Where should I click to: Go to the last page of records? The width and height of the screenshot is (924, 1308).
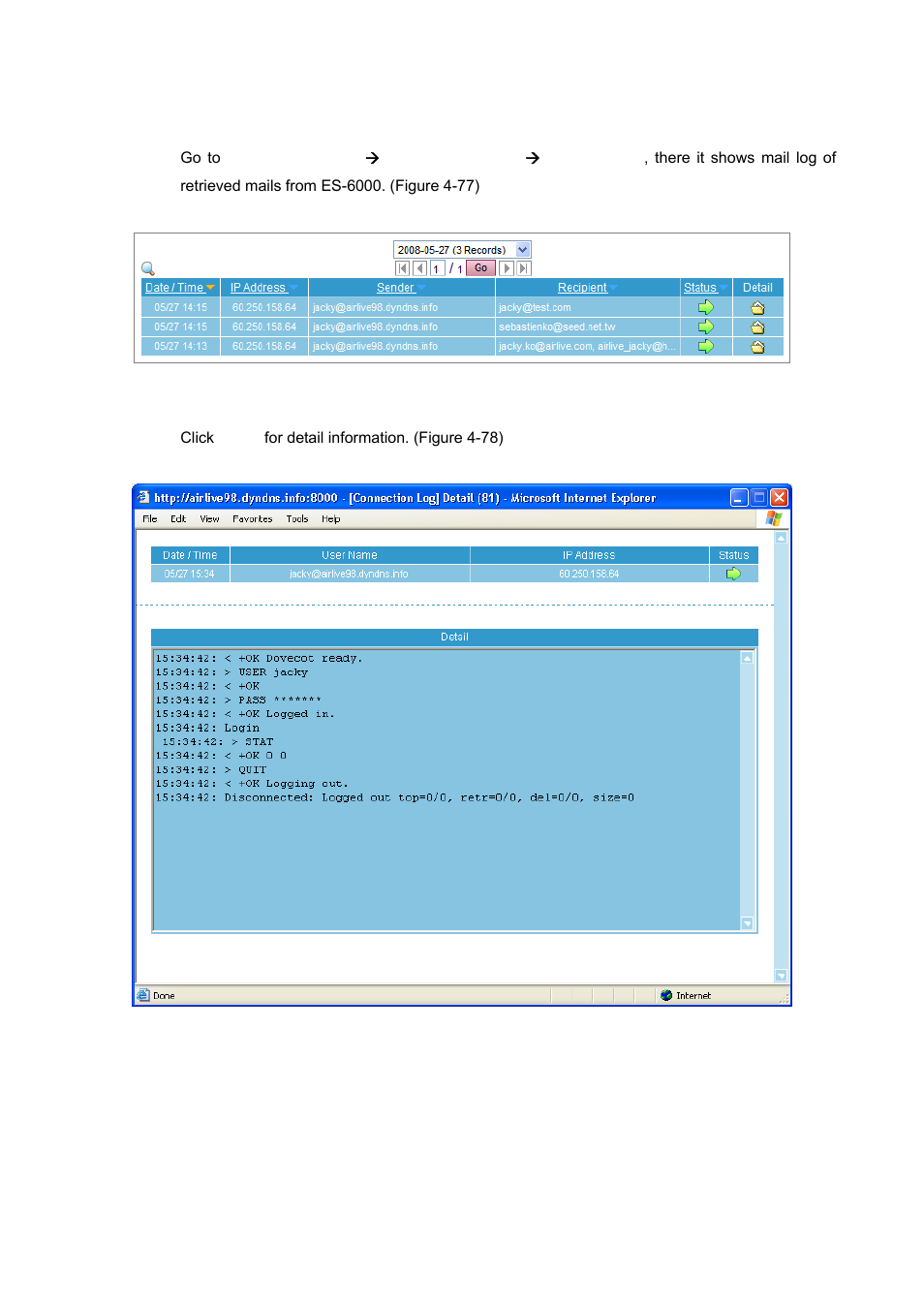(524, 268)
